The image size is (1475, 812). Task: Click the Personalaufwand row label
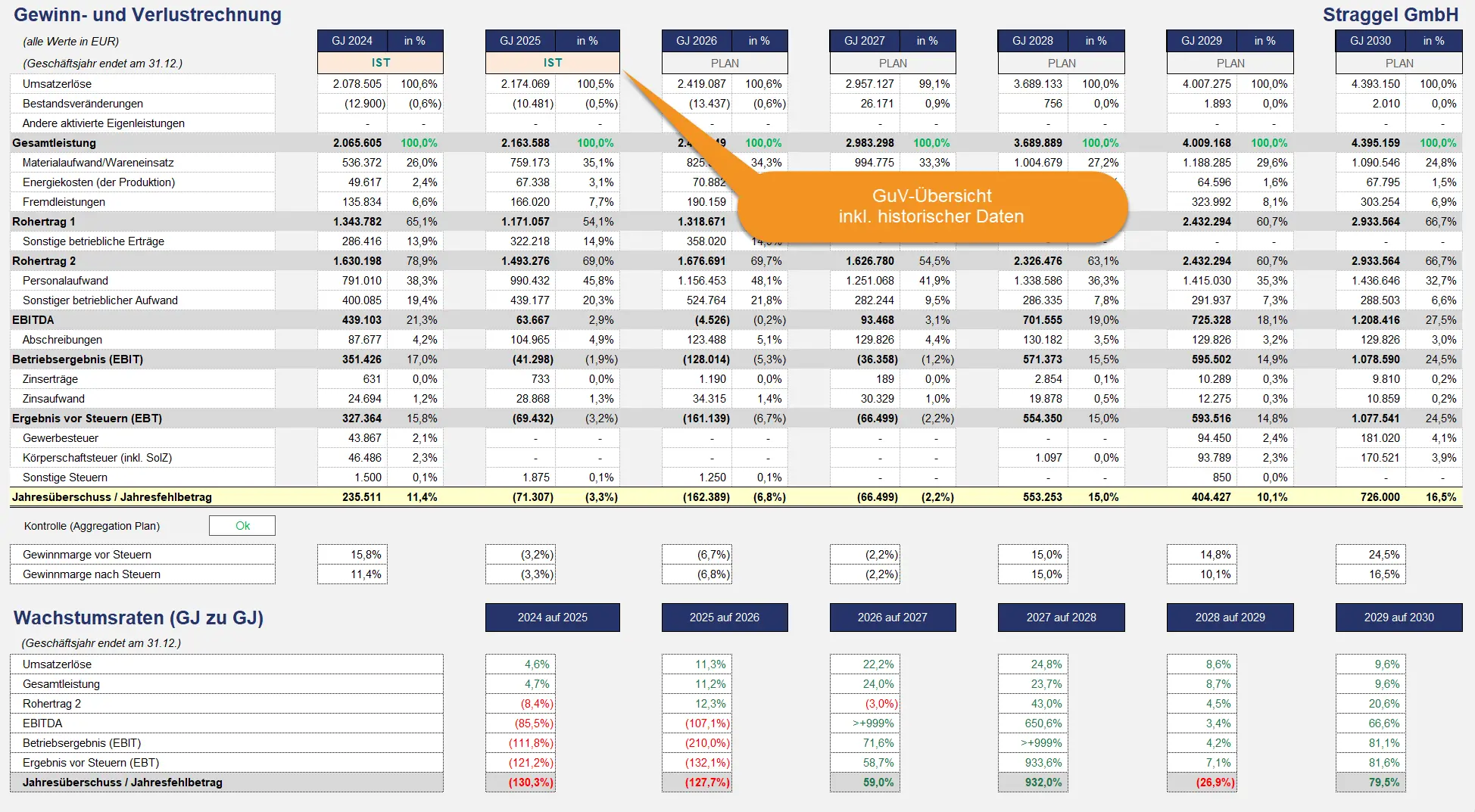[65, 281]
